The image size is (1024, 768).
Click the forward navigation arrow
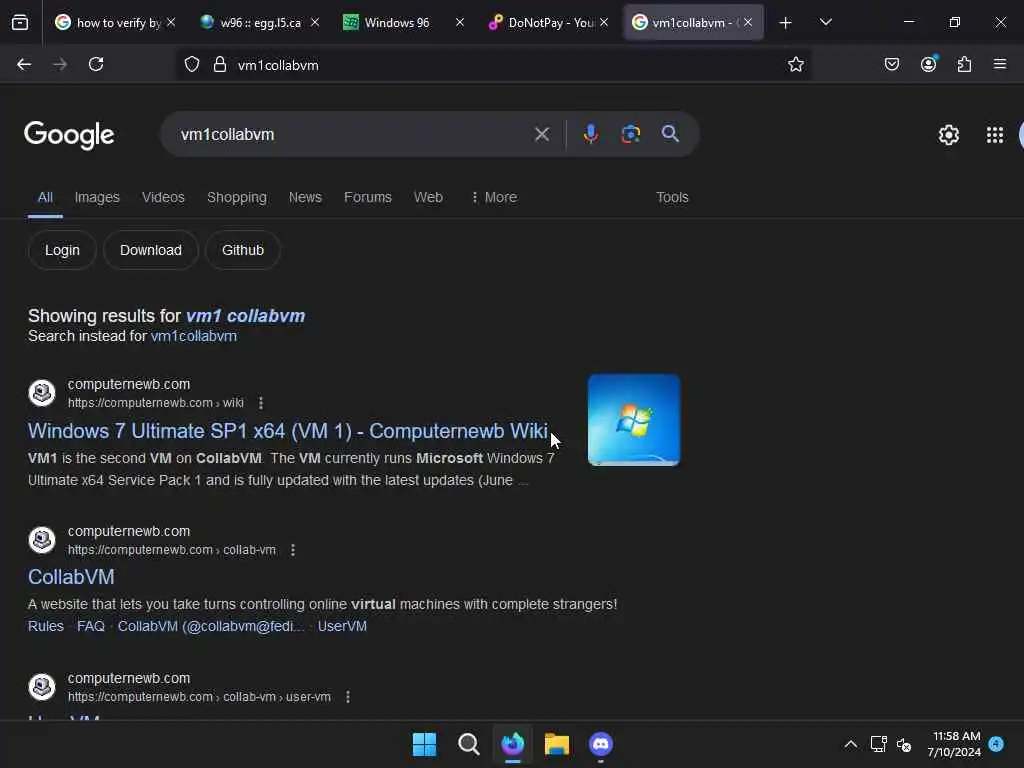click(x=60, y=65)
